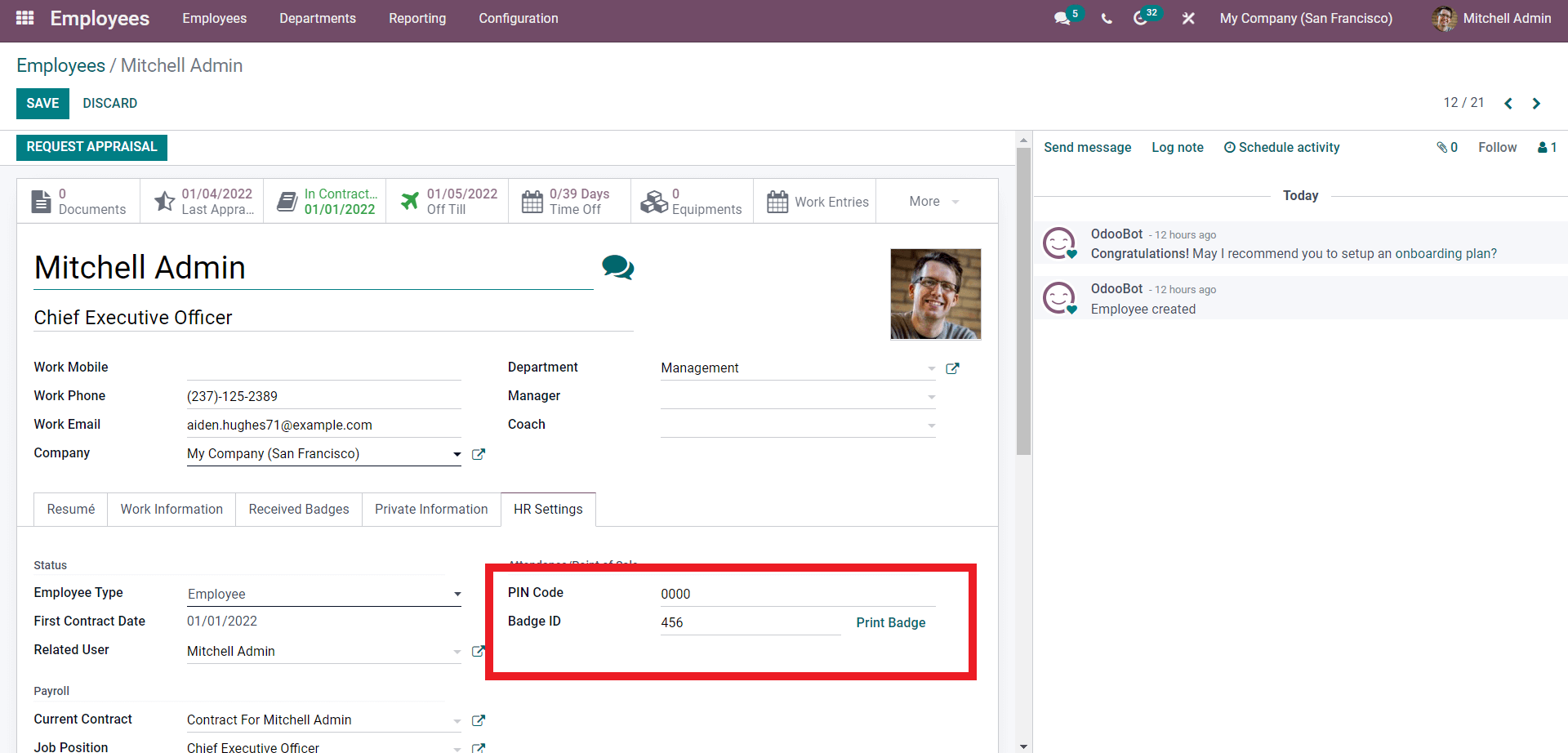Switch to the Resumé tab
1568x753 pixels.
pos(71,509)
